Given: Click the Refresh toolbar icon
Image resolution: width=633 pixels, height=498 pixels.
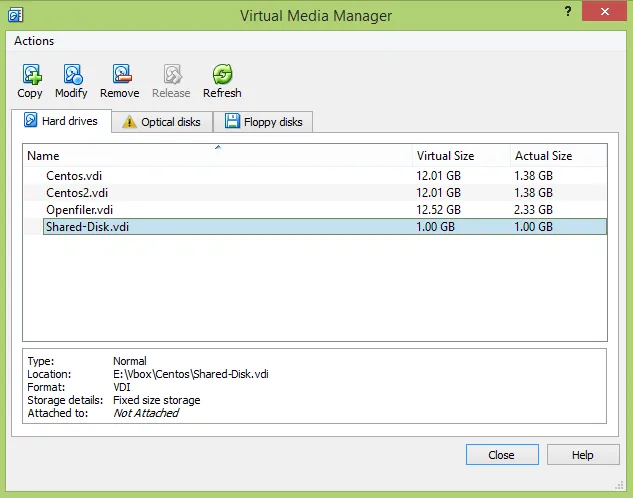Looking at the screenshot, I should 222,75.
